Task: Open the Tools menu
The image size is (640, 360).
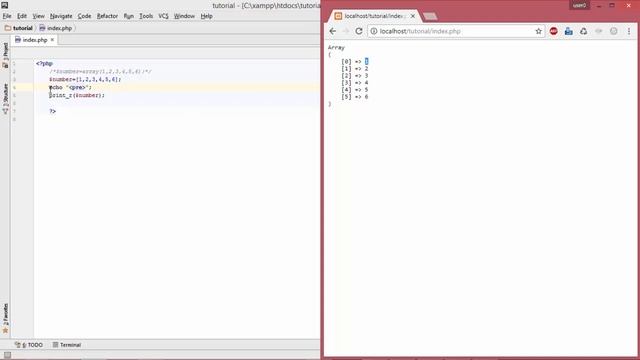Action: point(146,16)
